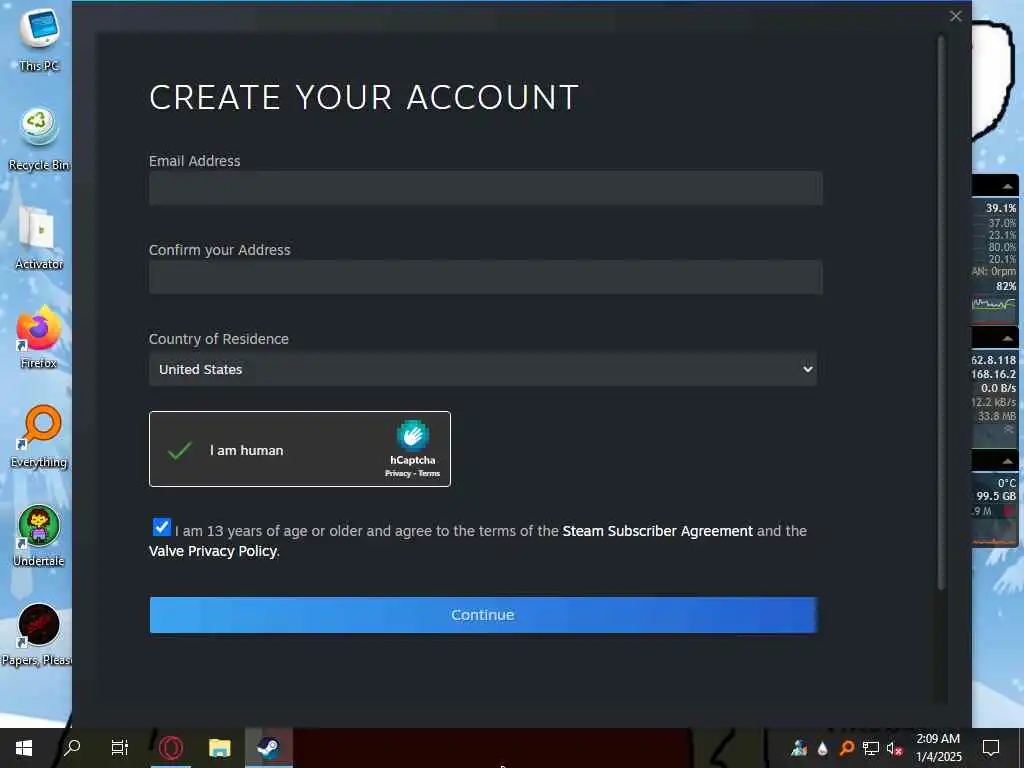Click the 99.5 GB value in widget
1024x768 pixels.
click(x=996, y=496)
